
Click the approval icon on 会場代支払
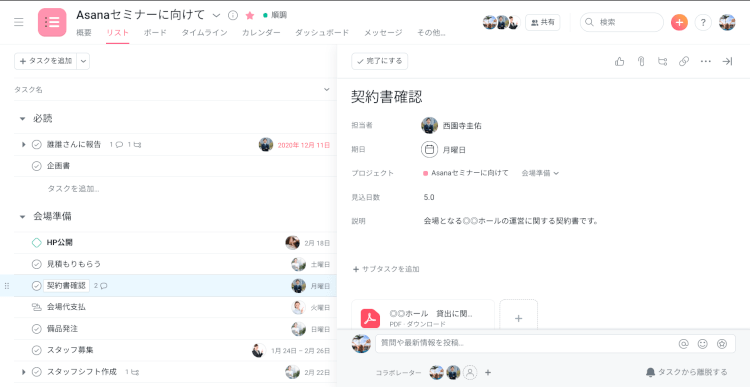tap(36, 307)
